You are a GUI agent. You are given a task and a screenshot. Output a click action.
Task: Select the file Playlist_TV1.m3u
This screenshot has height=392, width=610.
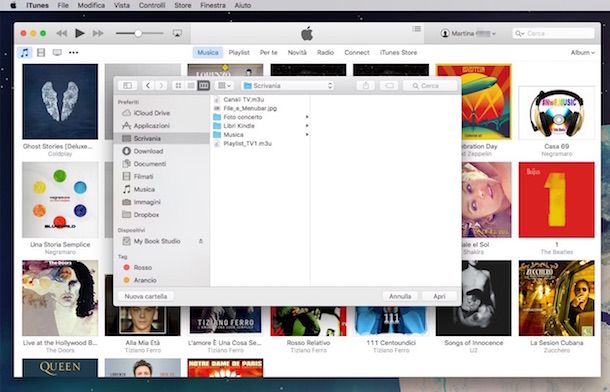pyautogui.click(x=247, y=144)
